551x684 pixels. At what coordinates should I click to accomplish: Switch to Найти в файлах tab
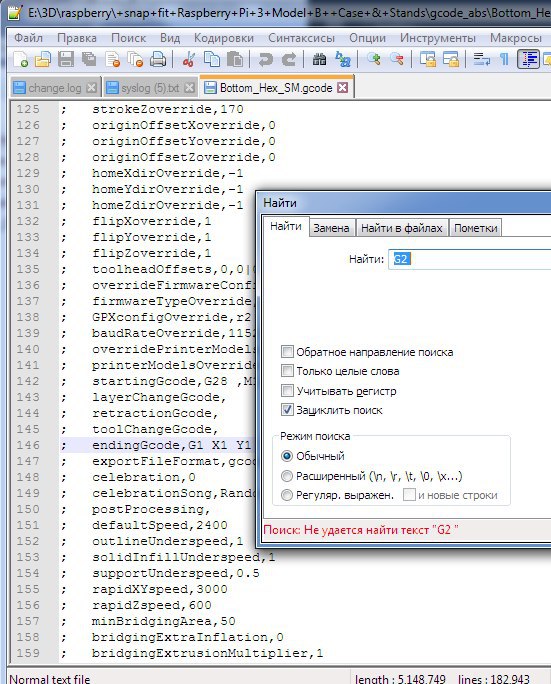click(401, 228)
